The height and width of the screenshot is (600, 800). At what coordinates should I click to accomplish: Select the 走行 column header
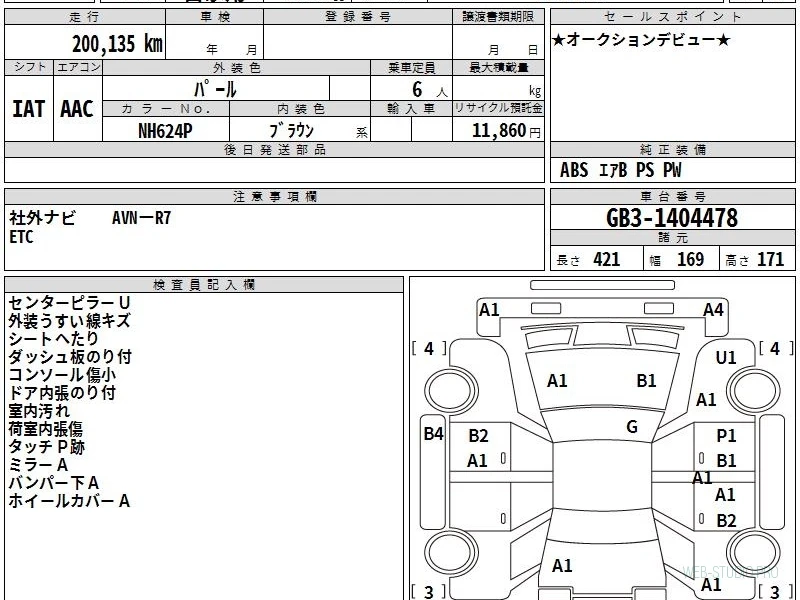pos(85,17)
